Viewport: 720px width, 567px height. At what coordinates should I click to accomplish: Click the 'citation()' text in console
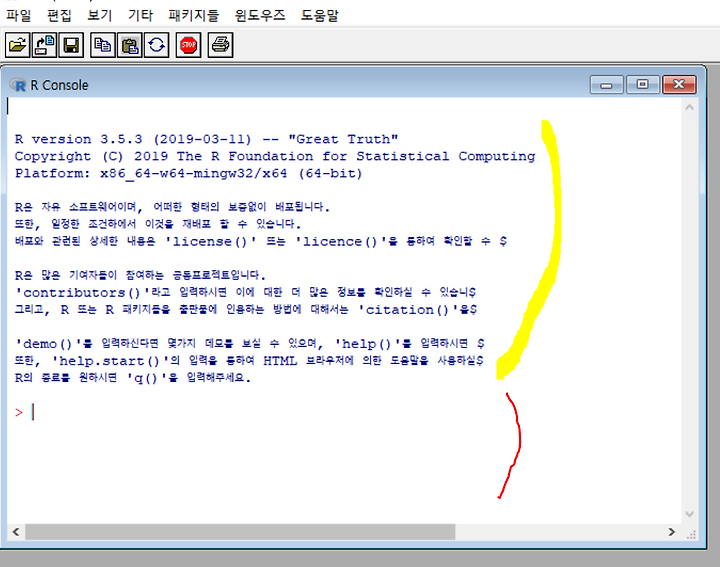coord(407,310)
